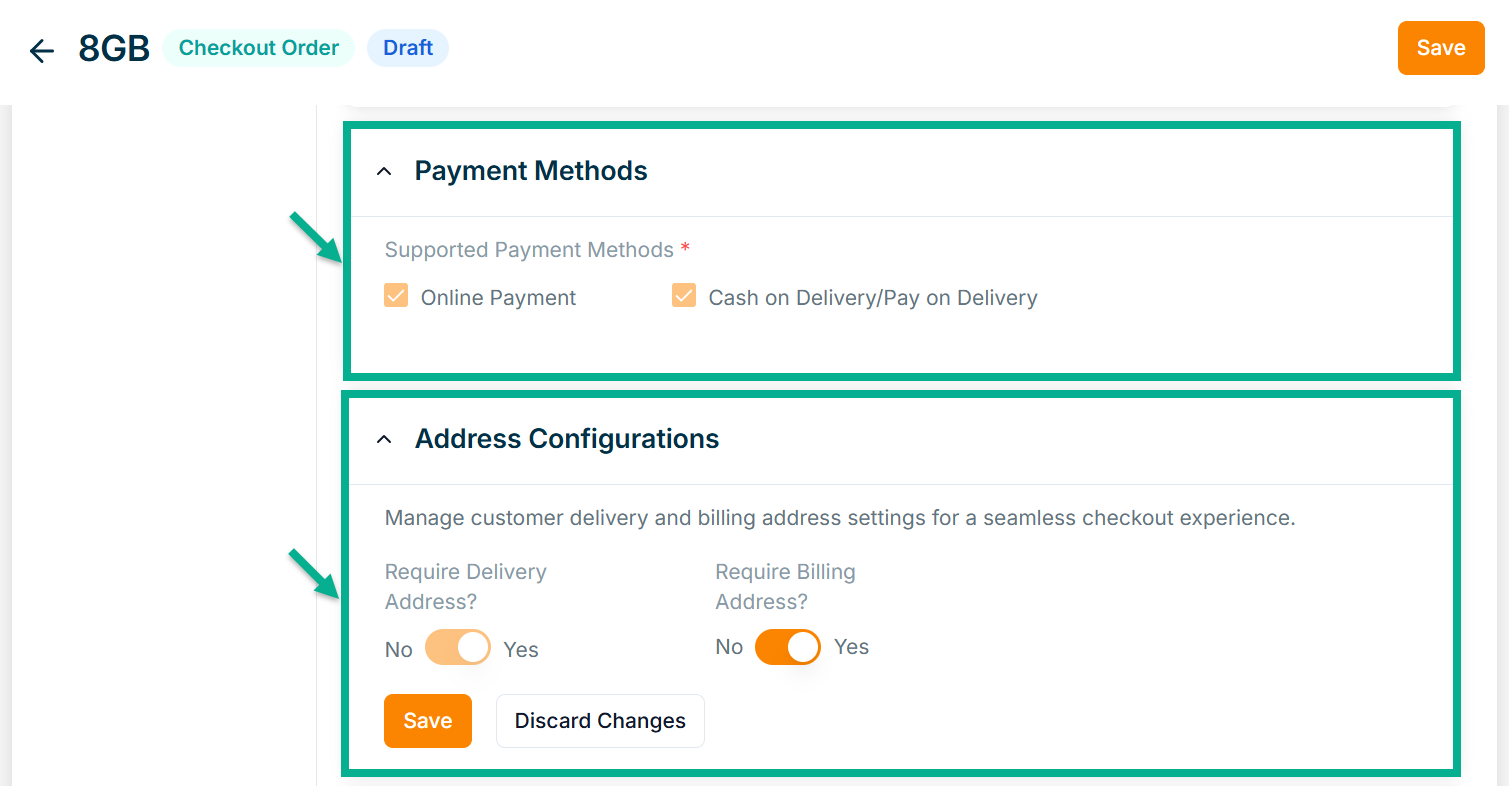The height and width of the screenshot is (786, 1509).
Task: Collapse Payment Methods using its chevron
Action: pyautogui.click(x=384, y=172)
